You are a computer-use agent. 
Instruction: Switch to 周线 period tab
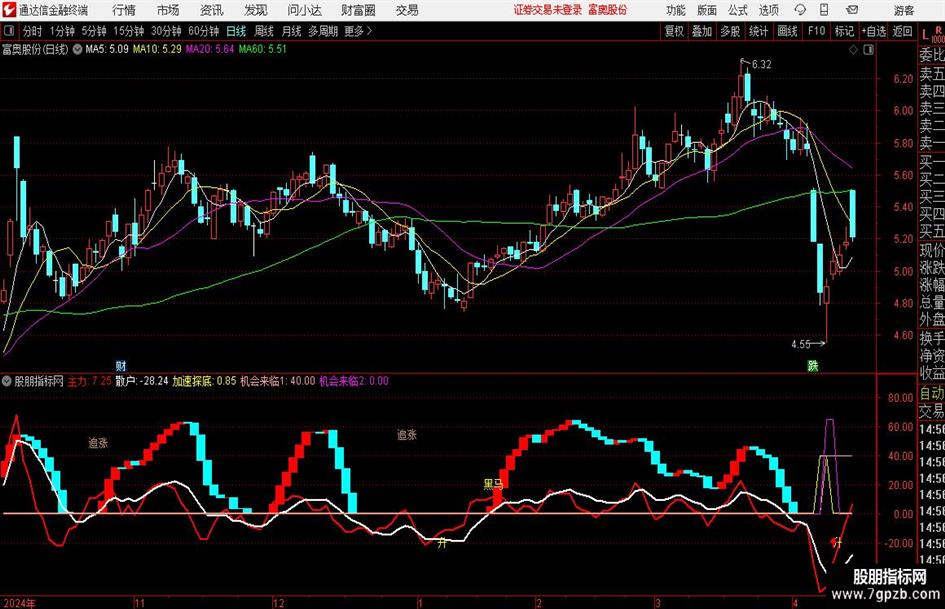[263, 31]
